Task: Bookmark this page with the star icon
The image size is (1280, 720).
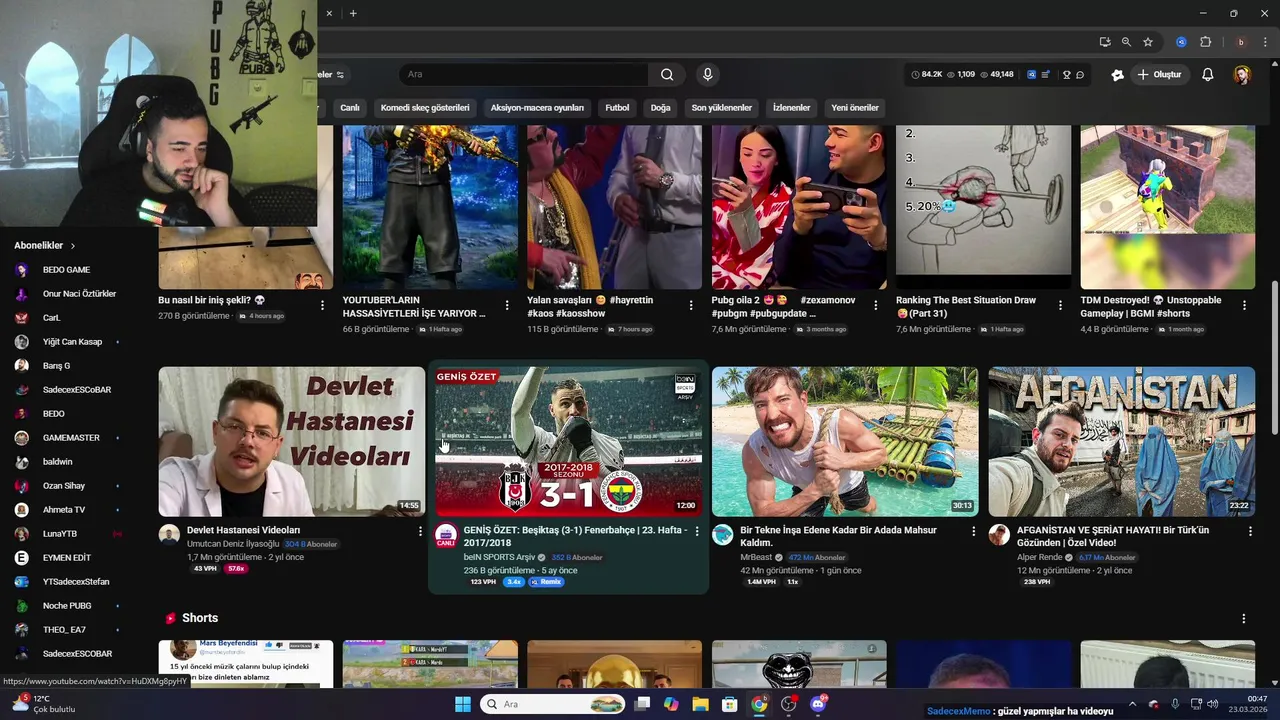Action: pos(1148,42)
